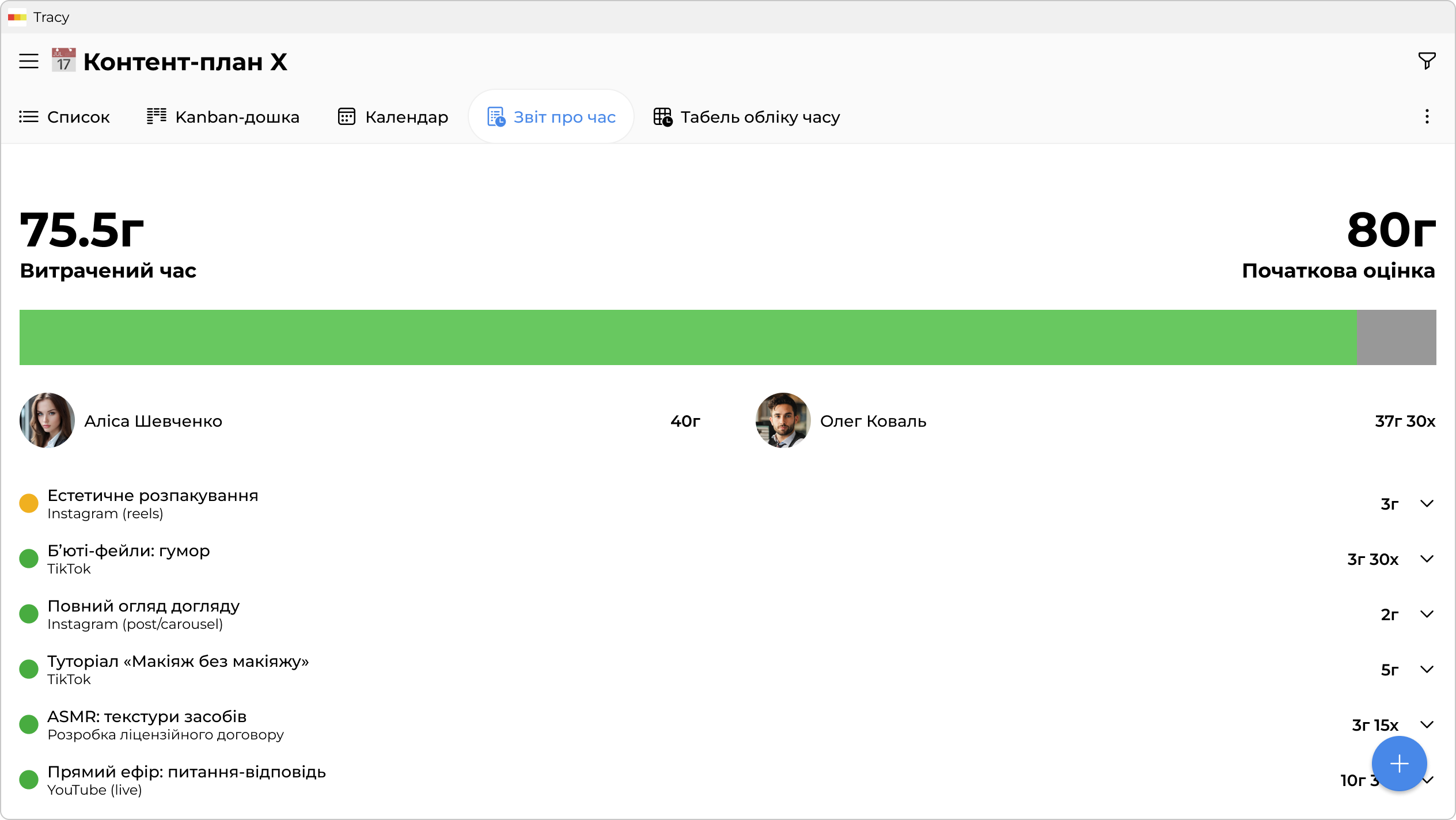
Task: Expand Естетичне розпакування time details
Action: point(1427,504)
